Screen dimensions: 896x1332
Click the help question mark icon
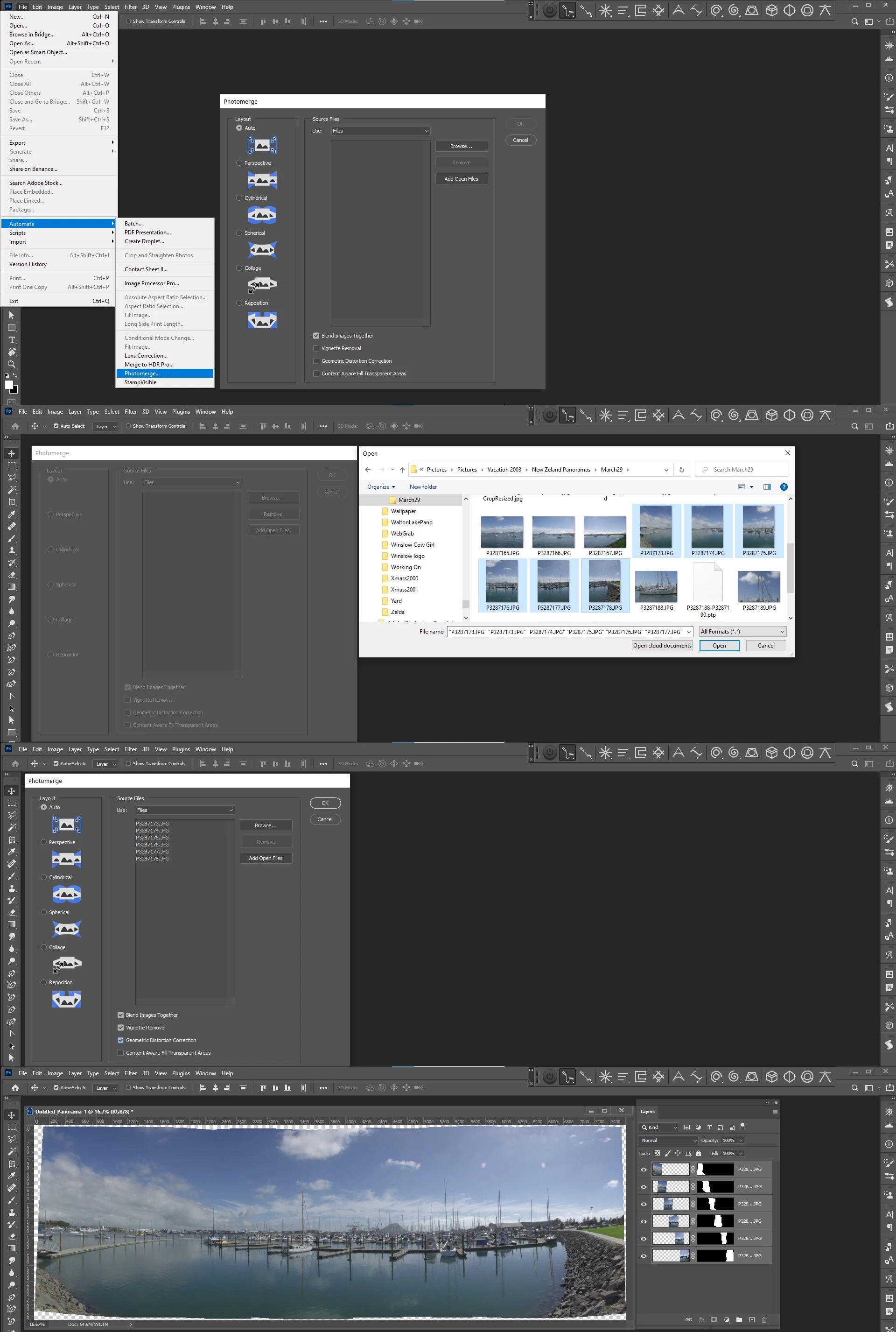(x=784, y=487)
